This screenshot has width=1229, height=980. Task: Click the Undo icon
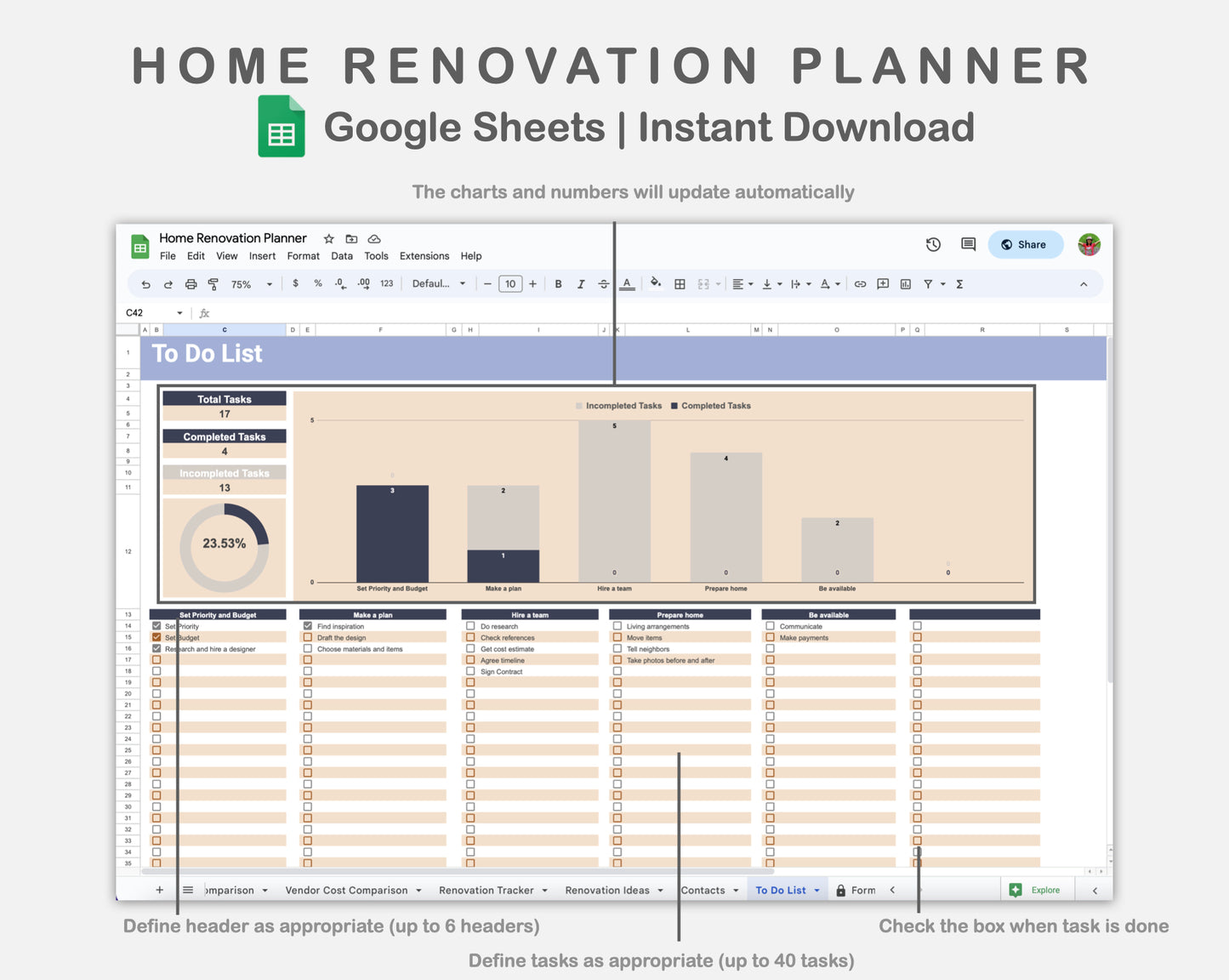click(x=145, y=283)
